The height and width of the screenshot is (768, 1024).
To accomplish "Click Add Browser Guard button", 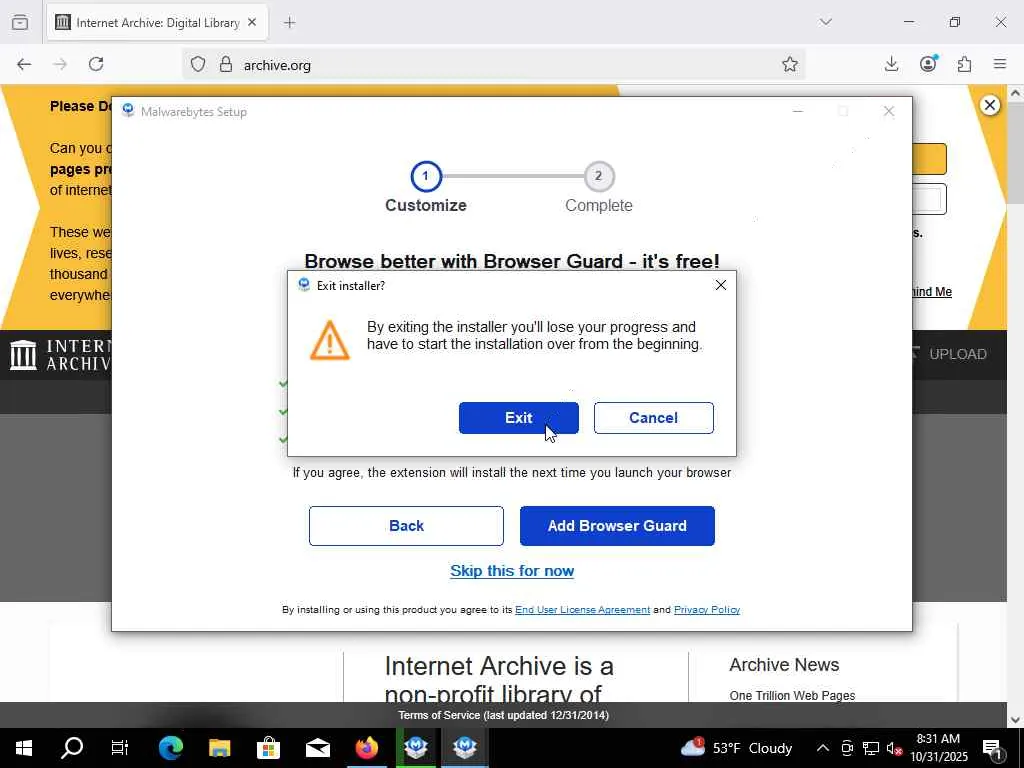I will 617,526.
